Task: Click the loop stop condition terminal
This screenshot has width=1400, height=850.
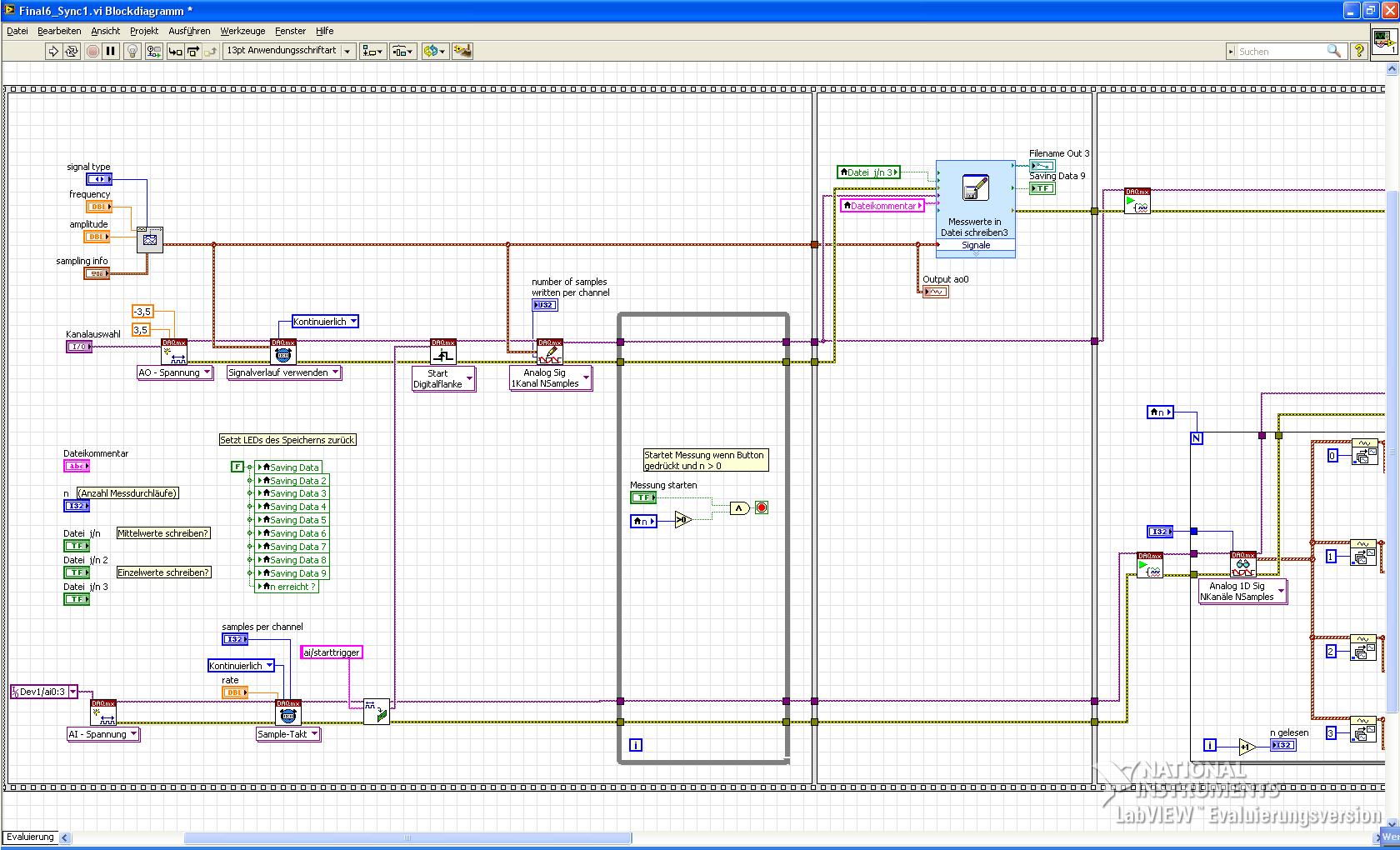Action: pyautogui.click(x=761, y=507)
